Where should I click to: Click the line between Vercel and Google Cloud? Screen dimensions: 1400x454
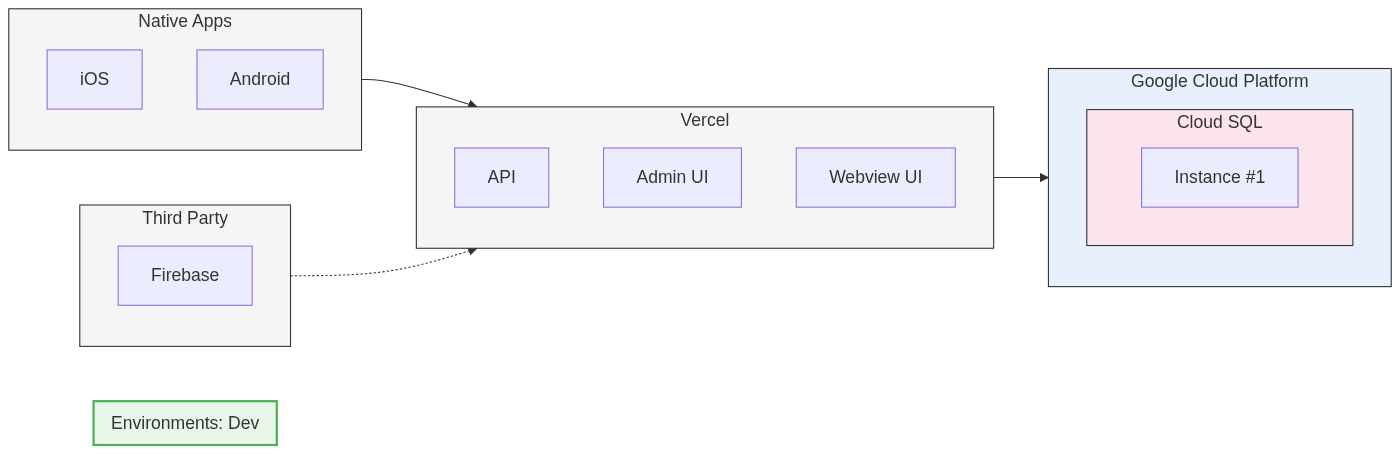coord(1018,178)
